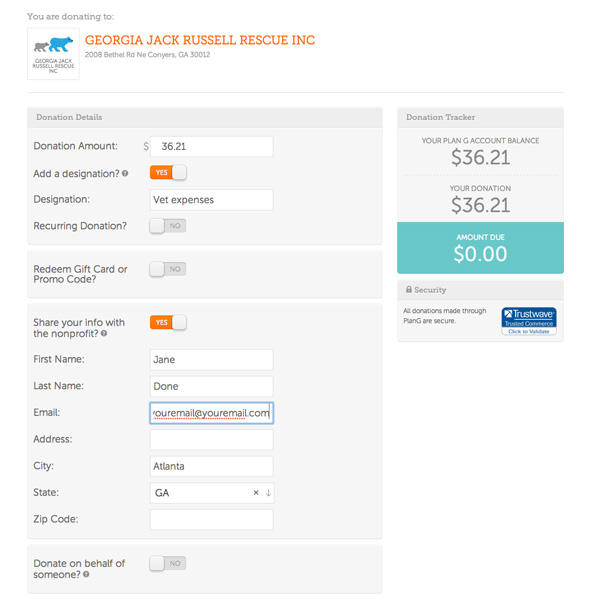600x598 pixels.
Task: Enable the Recurring Donation toggle
Action: click(168, 226)
